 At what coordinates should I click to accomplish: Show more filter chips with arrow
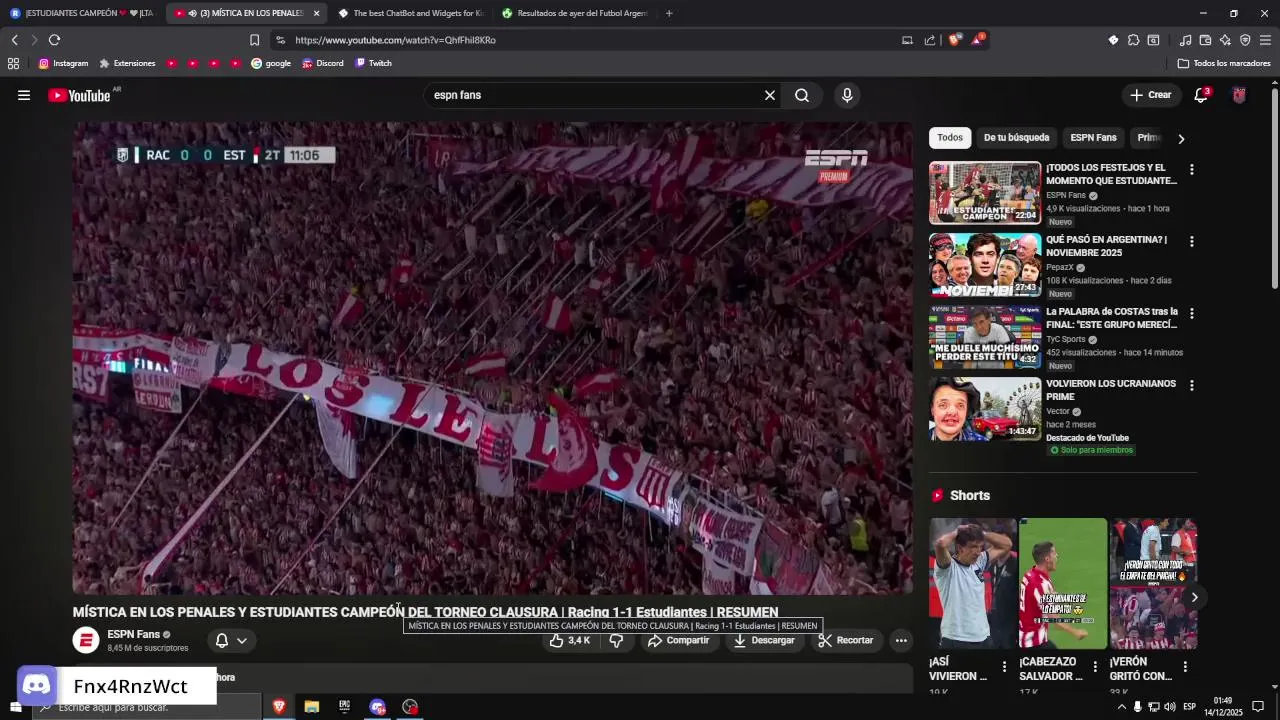point(1181,138)
